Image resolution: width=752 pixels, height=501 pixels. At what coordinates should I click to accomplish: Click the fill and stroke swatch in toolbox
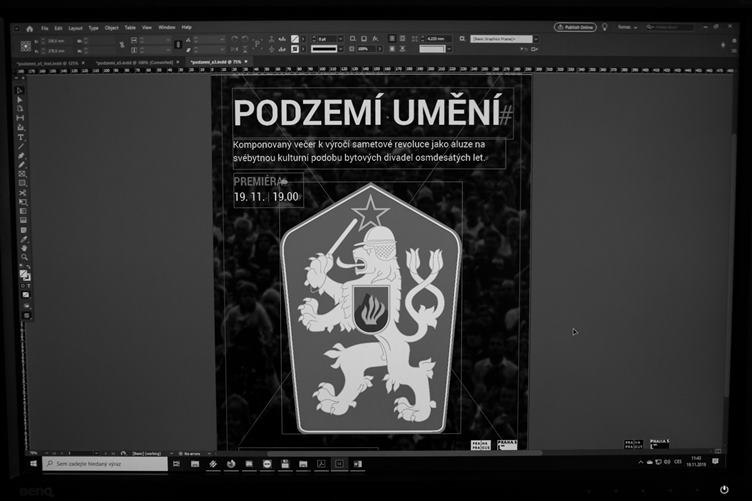pyautogui.click(x=25, y=276)
